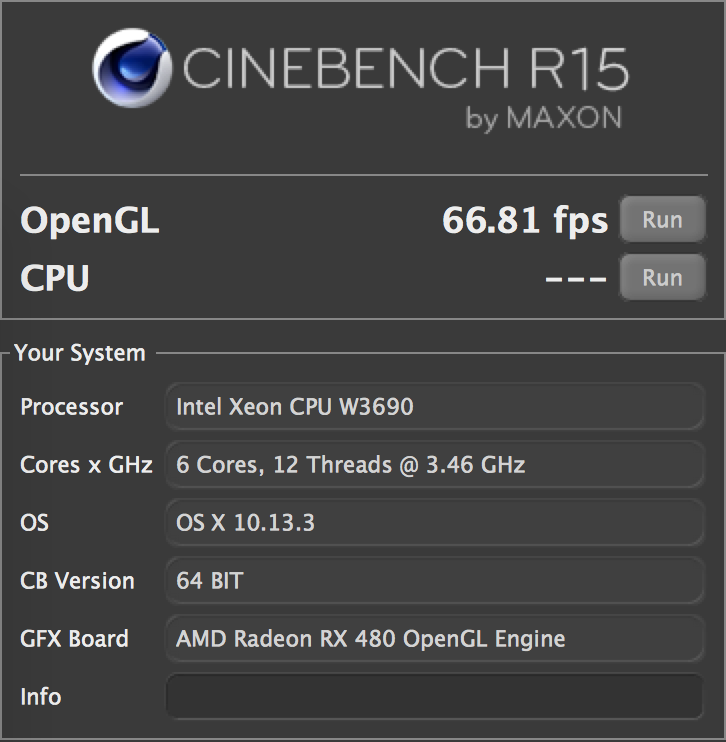
Task: Click the CINEBENCH R15 title text
Action: click(405, 69)
